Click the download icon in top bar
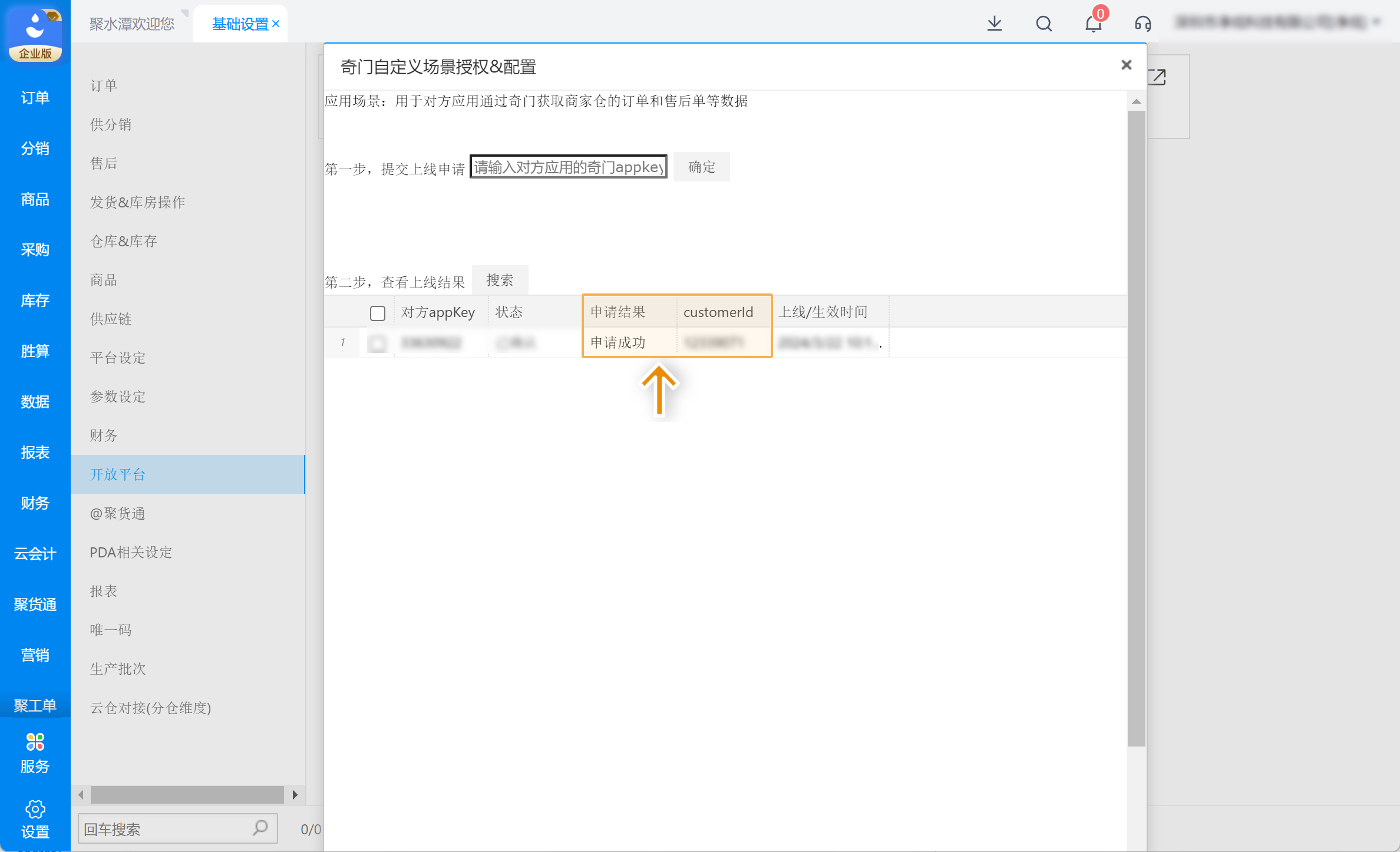The width and height of the screenshot is (1400, 852). (x=995, y=24)
